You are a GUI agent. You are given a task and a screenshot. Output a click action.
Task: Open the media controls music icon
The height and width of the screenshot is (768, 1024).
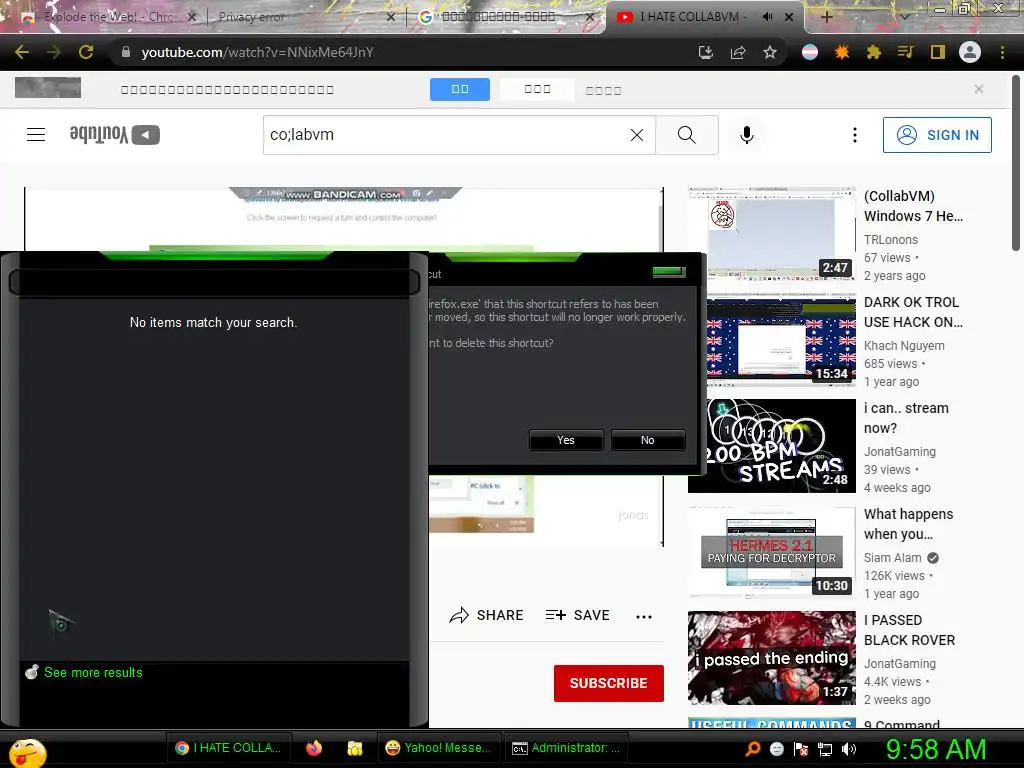pyautogui.click(x=905, y=52)
